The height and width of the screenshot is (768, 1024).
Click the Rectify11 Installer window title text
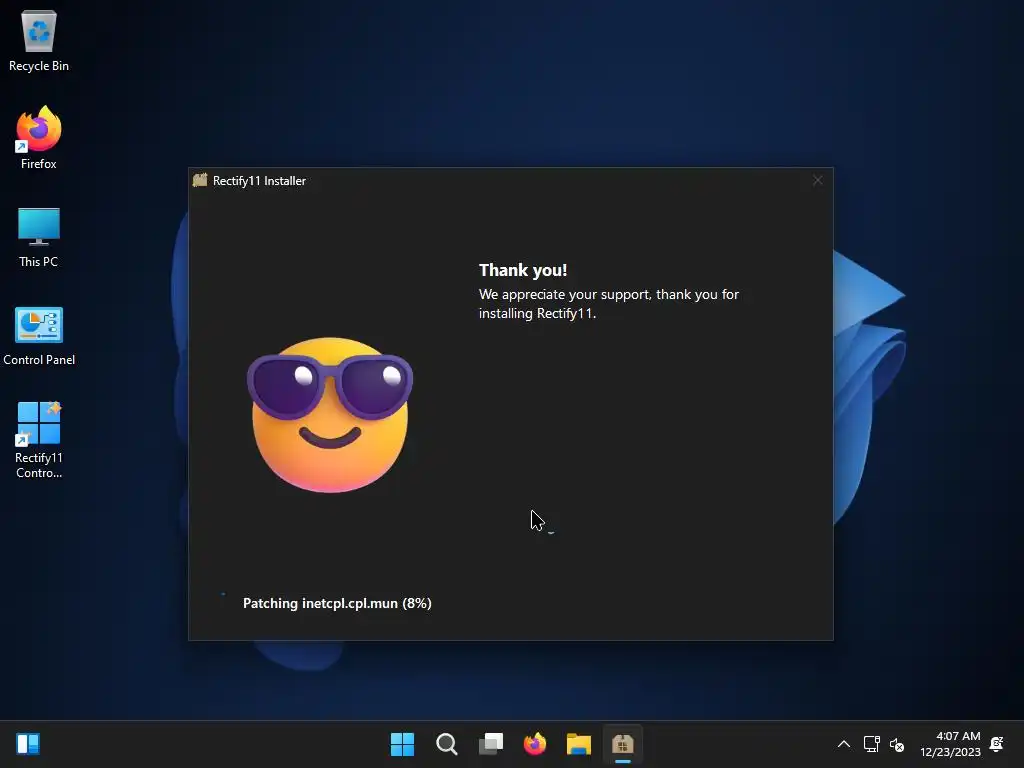(x=259, y=181)
